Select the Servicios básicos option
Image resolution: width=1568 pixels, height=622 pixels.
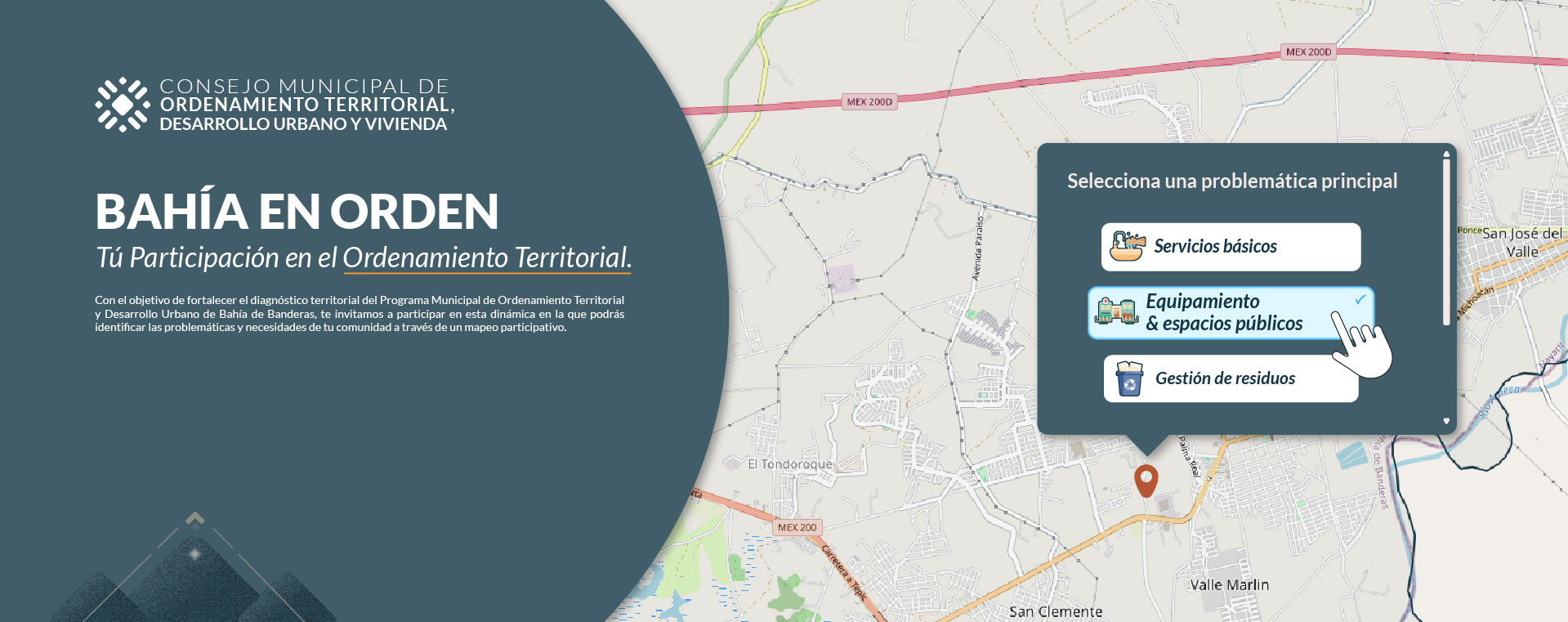[1231, 247]
